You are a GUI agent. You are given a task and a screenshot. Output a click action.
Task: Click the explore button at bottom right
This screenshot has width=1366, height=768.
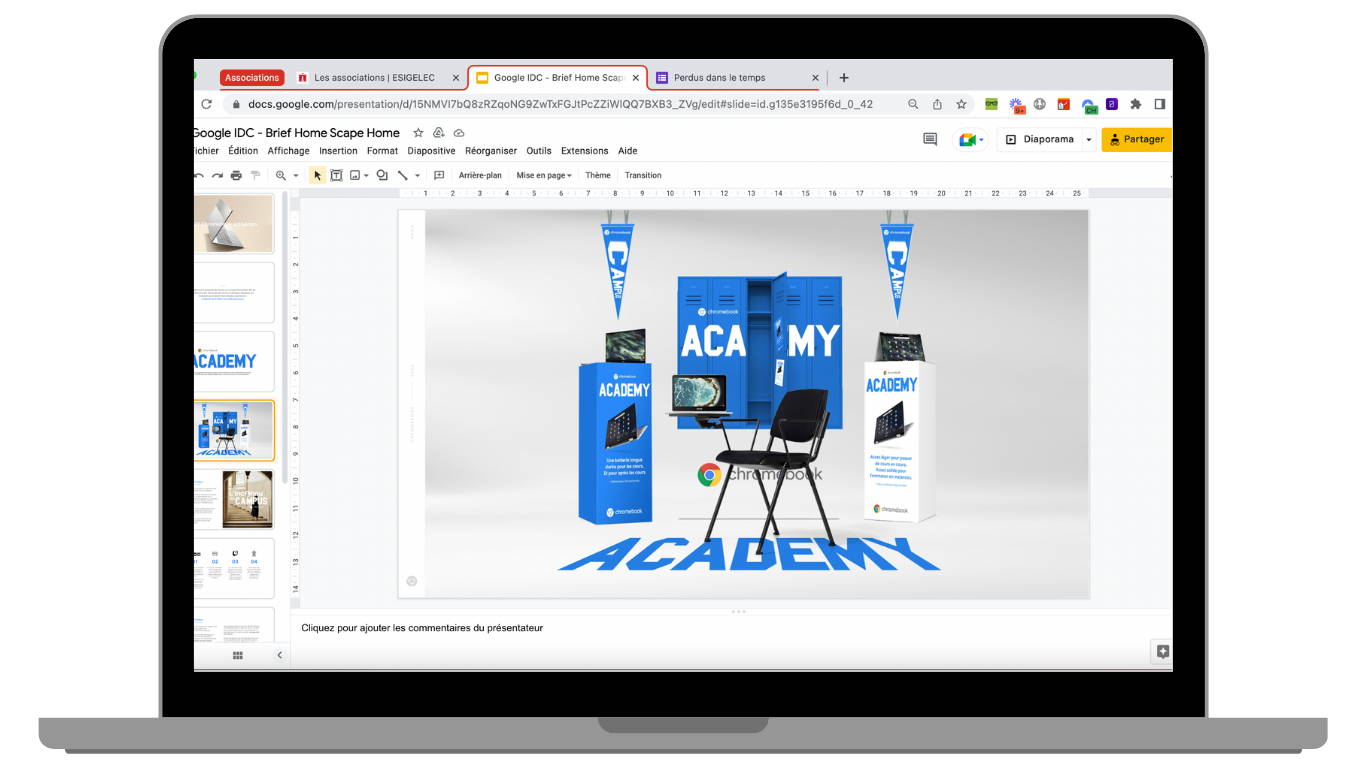[x=1162, y=651]
